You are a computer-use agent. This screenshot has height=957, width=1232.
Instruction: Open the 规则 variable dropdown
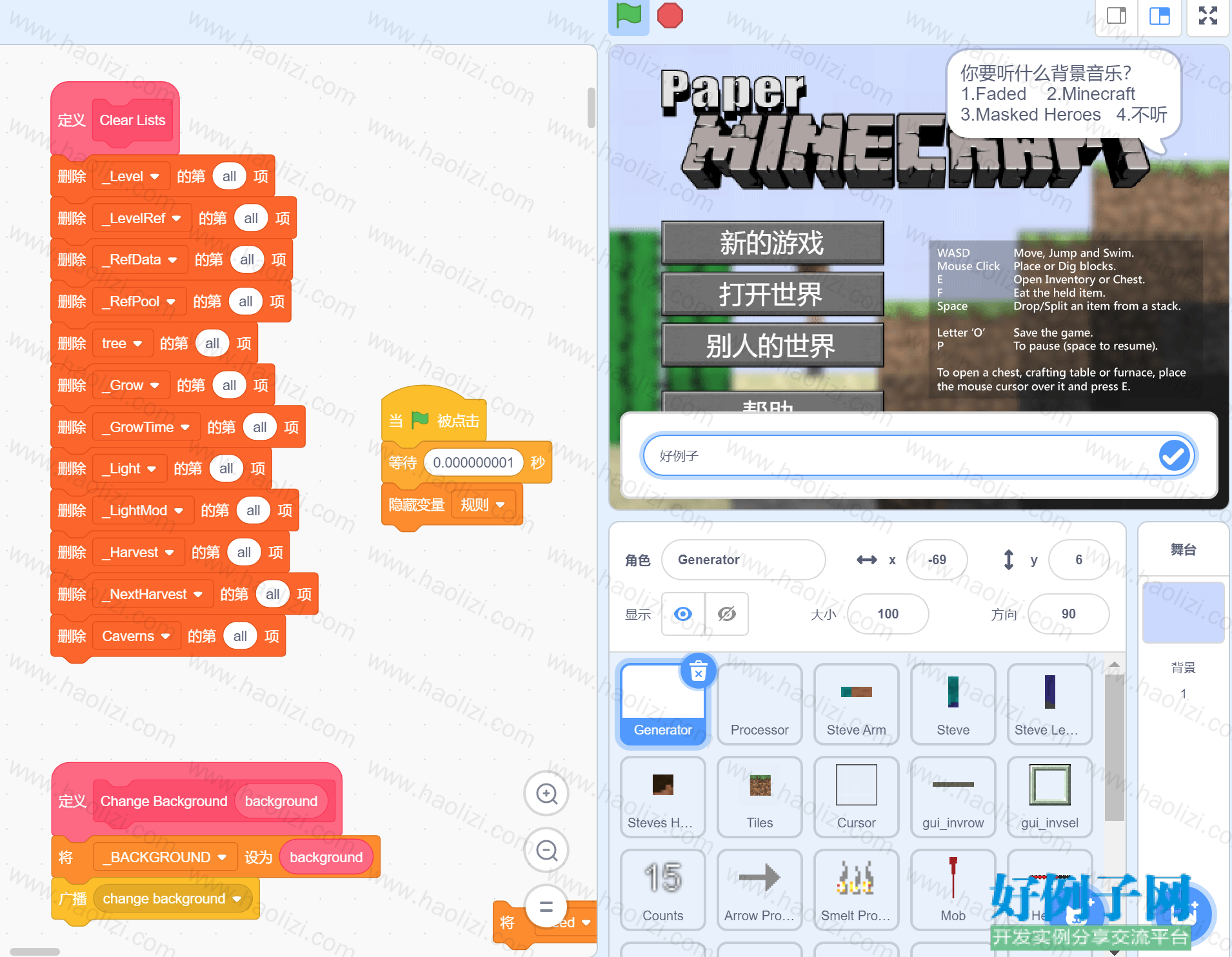(483, 505)
